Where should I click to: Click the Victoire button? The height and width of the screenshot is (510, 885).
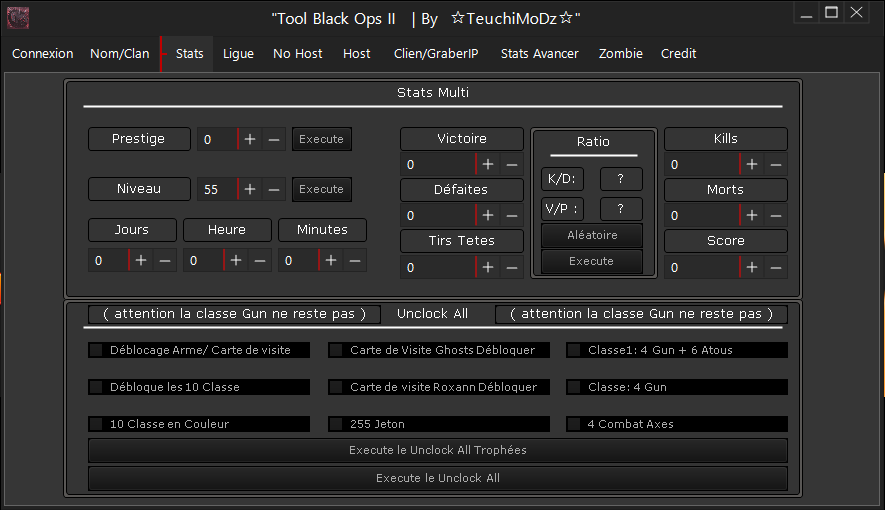(x=462, y=139)
